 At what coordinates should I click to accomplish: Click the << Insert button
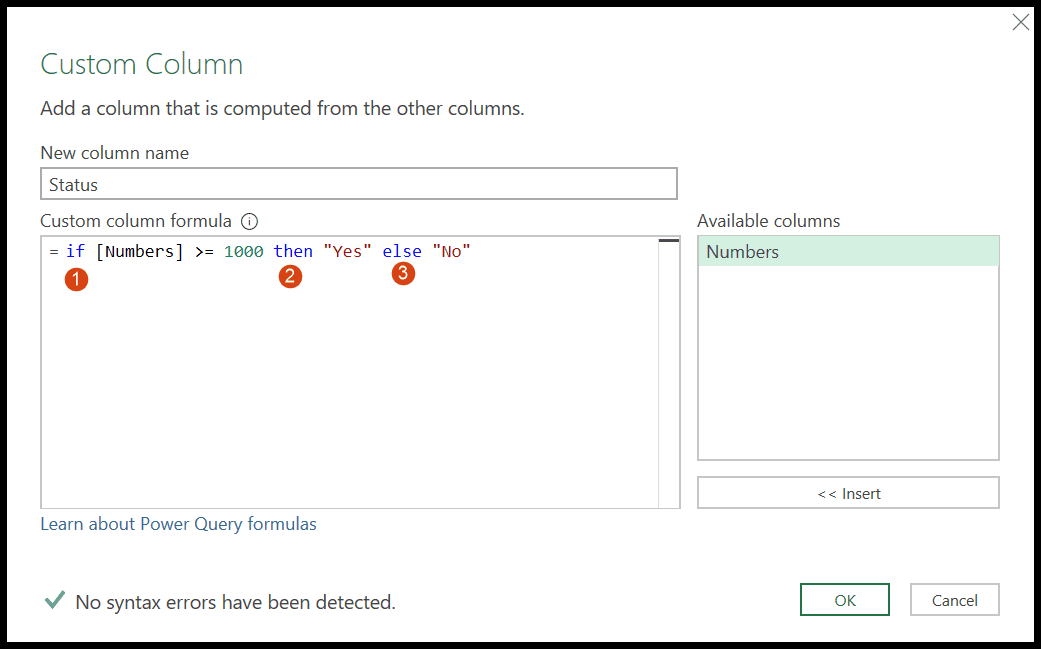click(x=847, y=492)
